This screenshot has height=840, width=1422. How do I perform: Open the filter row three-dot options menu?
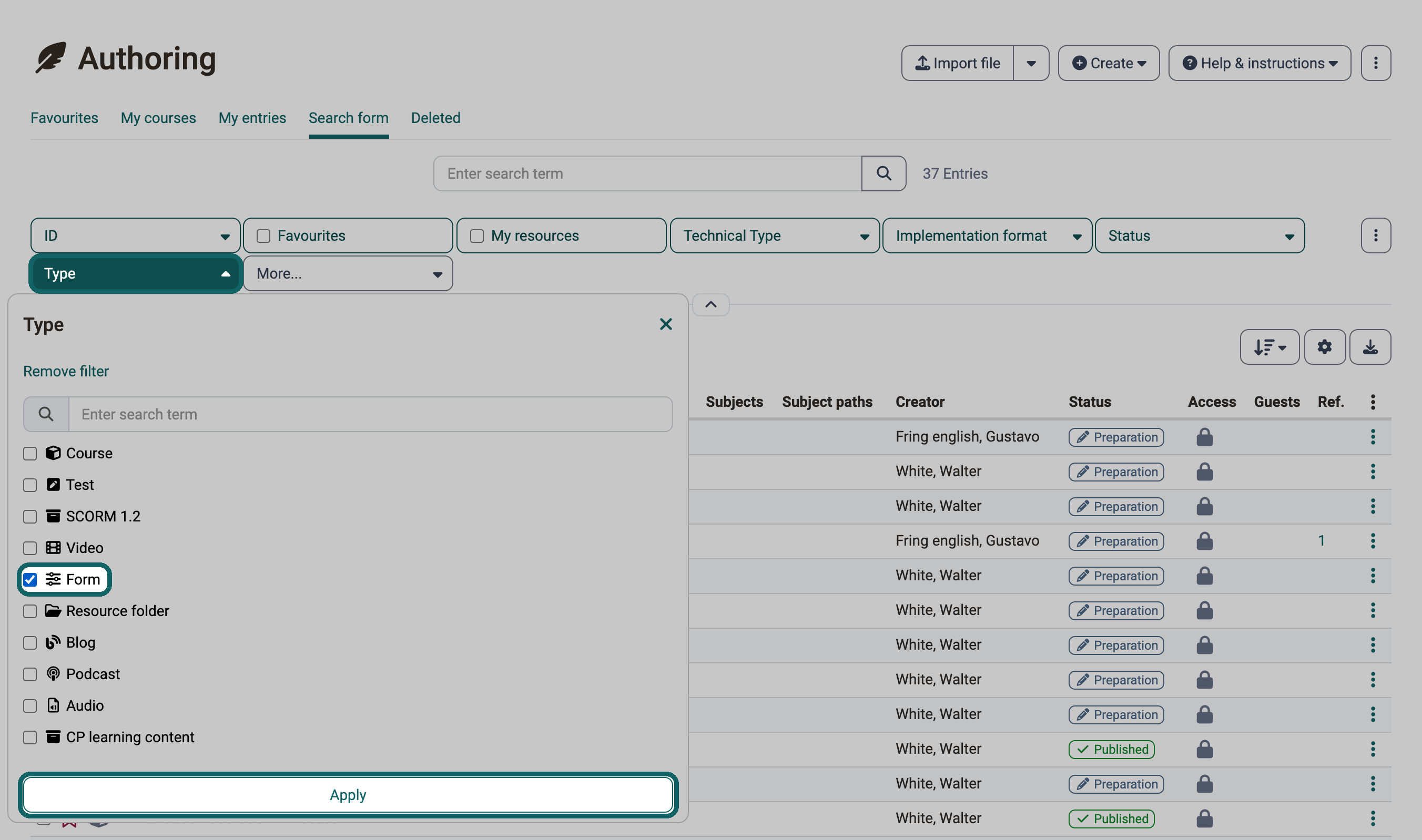point(1376,235)
